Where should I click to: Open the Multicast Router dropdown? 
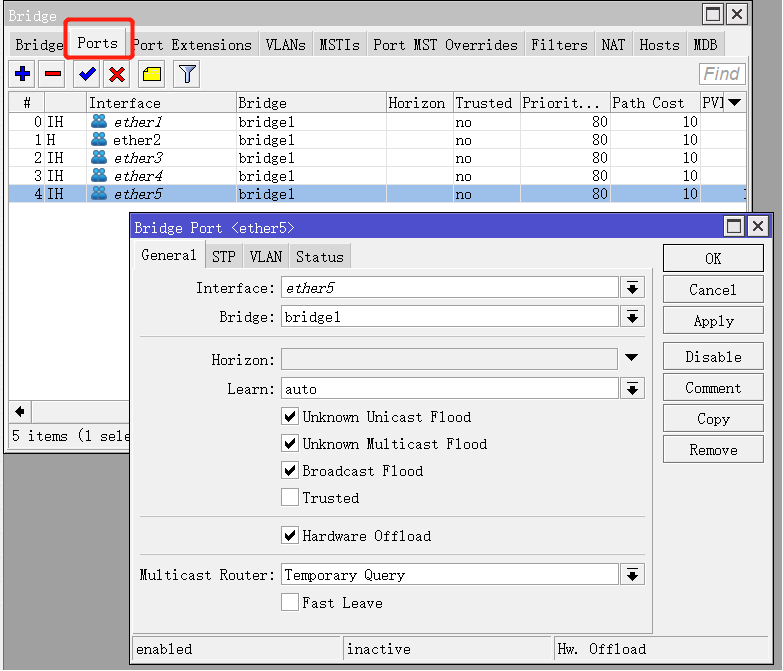coord(632,575)
